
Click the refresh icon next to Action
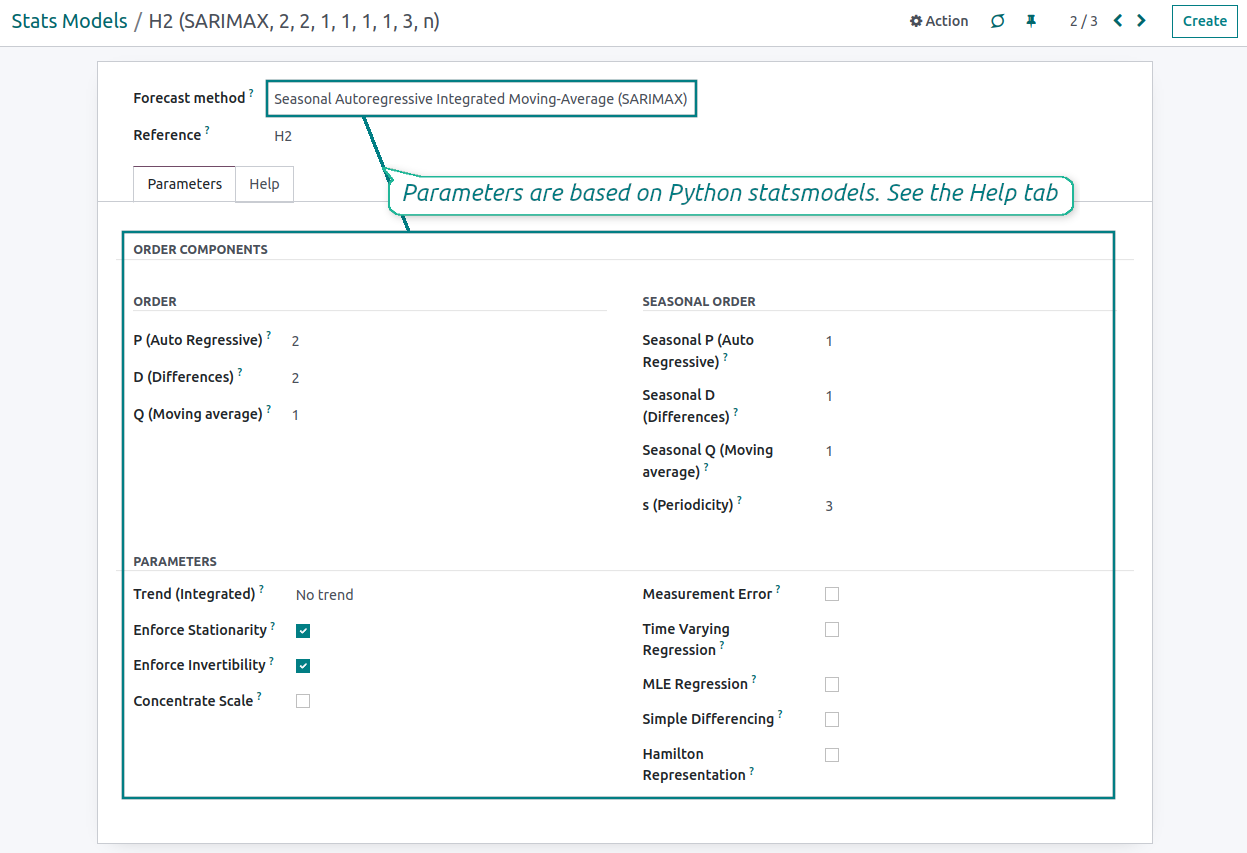997,21
